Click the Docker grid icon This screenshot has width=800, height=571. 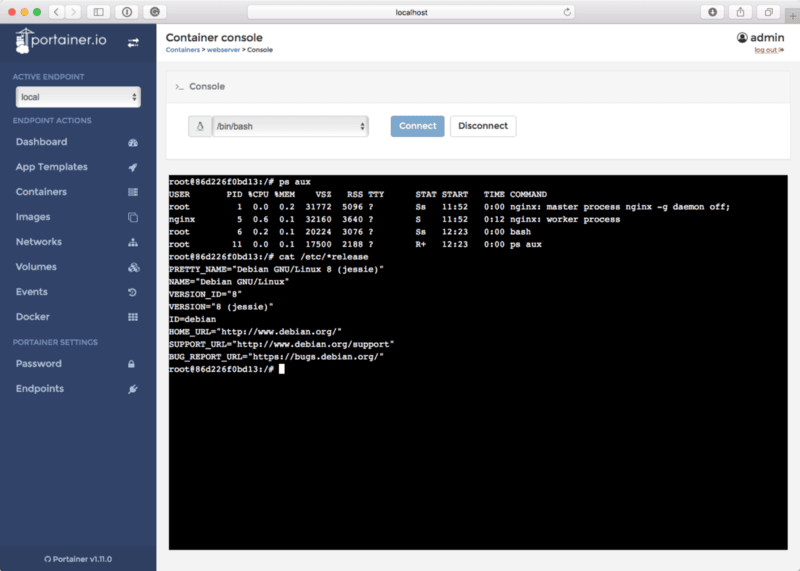(x=133, y=317)
